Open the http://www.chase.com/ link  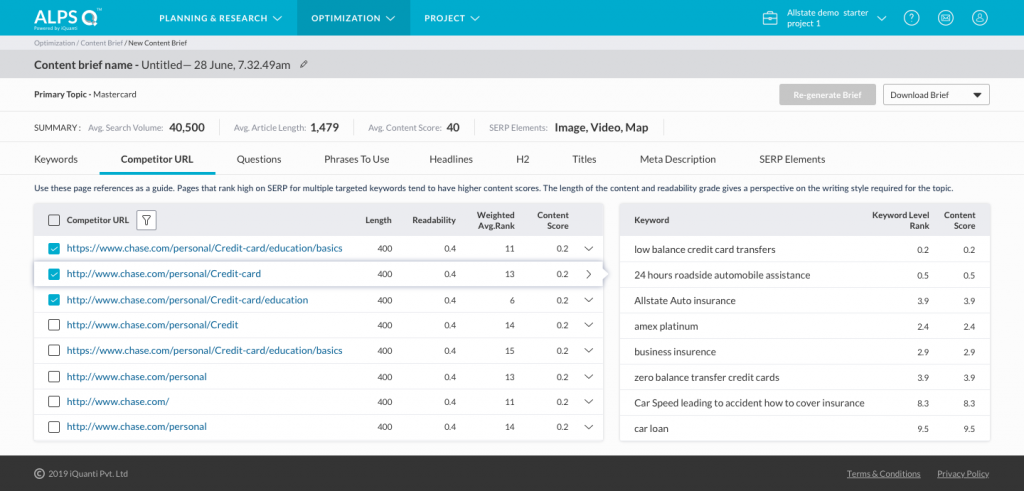118,402
